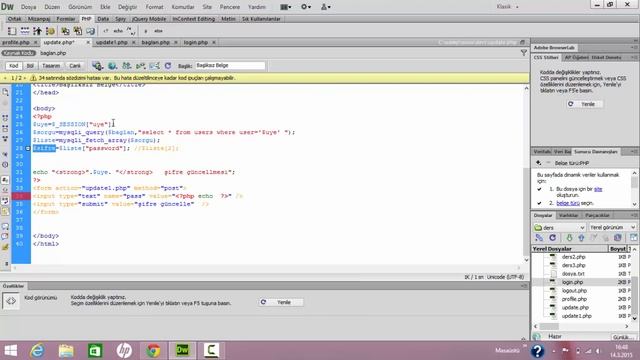The width and height of the screenshot is (640, 360).
Task: Collapse the code fold marker on line 28
Action: pos(28,149)
